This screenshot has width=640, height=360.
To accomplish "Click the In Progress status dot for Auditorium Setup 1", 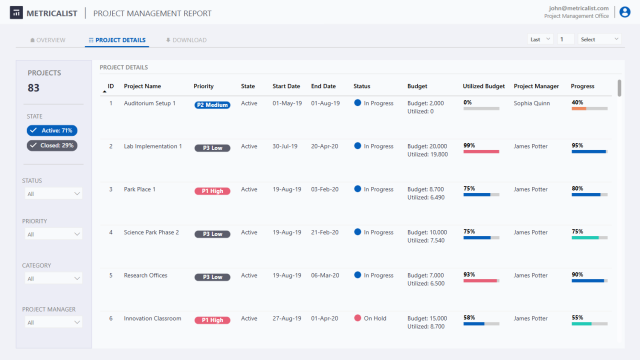I will click(x=358, y=103).
